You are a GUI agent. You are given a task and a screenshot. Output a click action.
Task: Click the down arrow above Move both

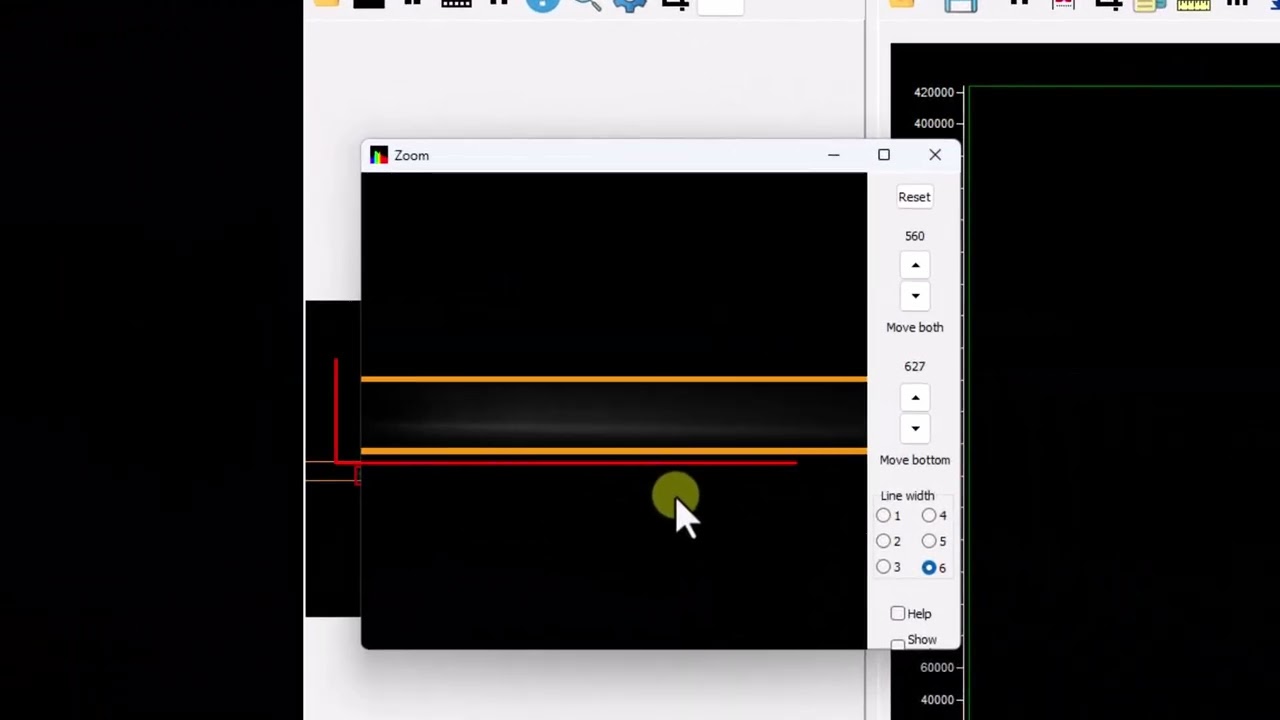[915, 296]
